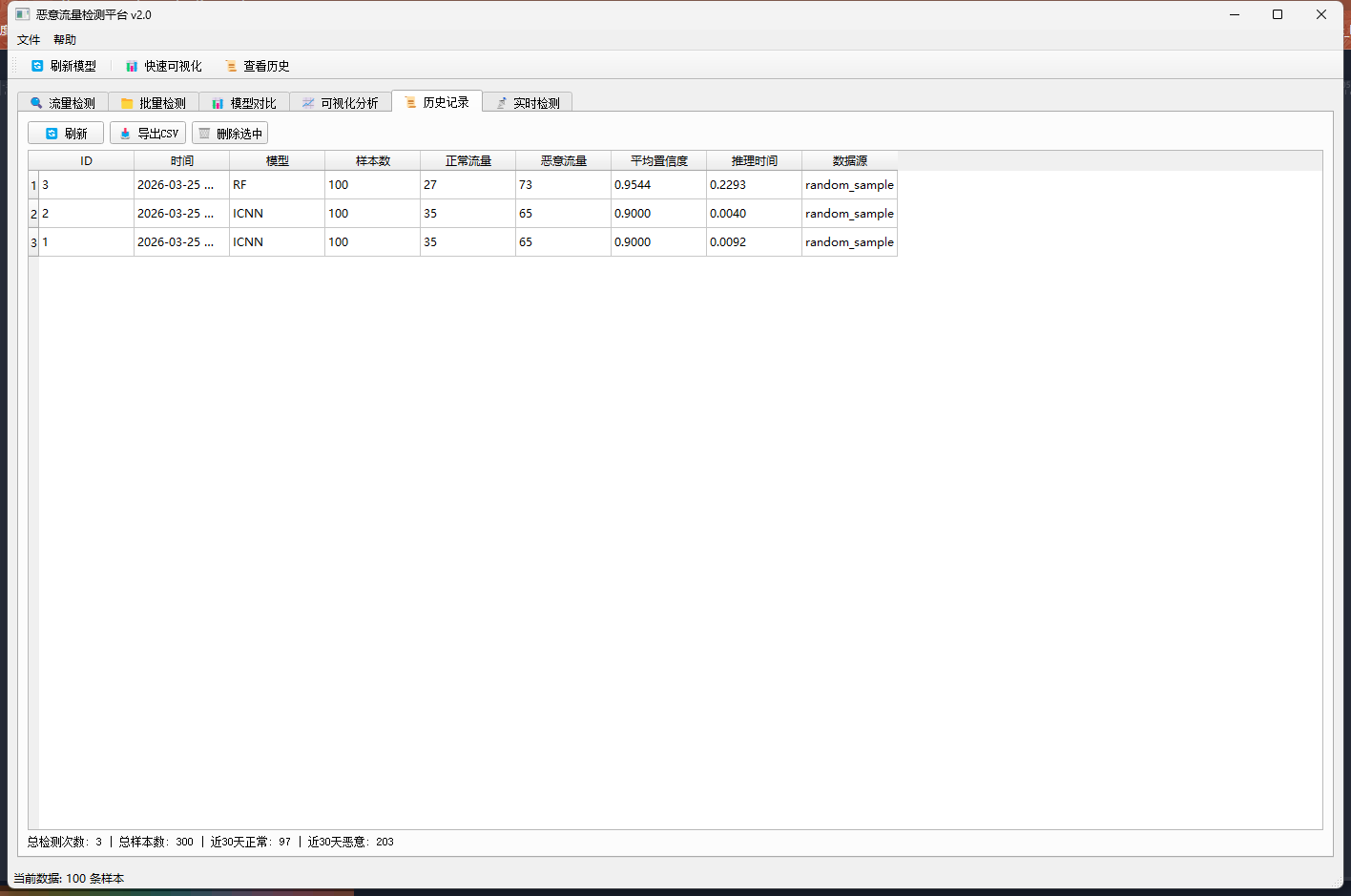
Task: Click 查看历史 in the toolbar
Action: tap(258, 66)
